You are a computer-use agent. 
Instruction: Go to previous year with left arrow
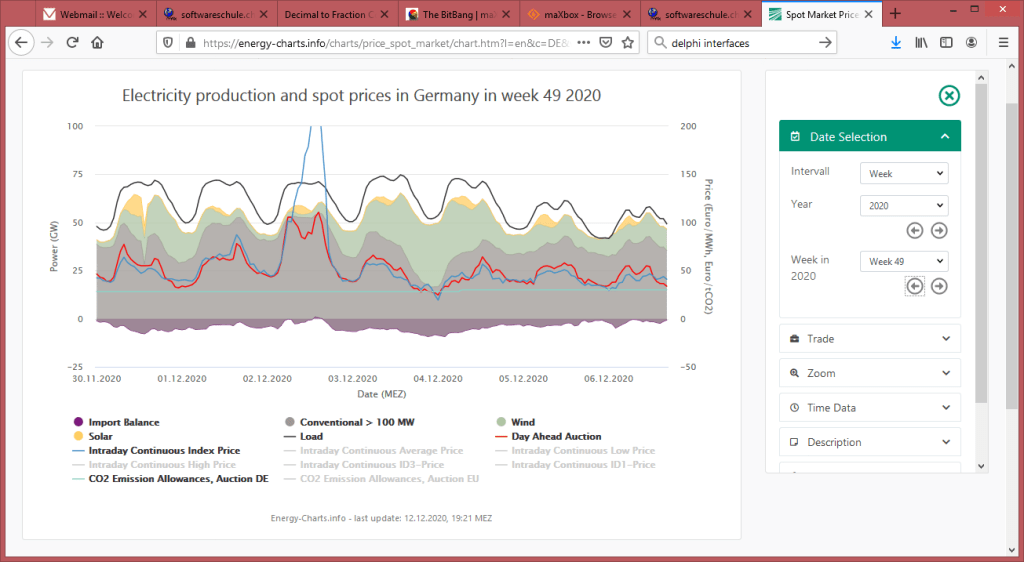(x=914, y=230)
